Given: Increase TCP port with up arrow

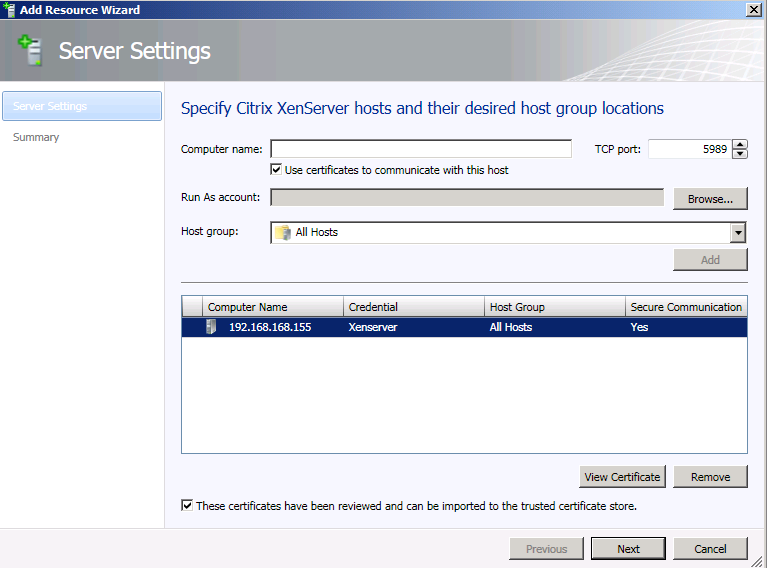Looking at the screenshot, I should [x=740, y=144].
